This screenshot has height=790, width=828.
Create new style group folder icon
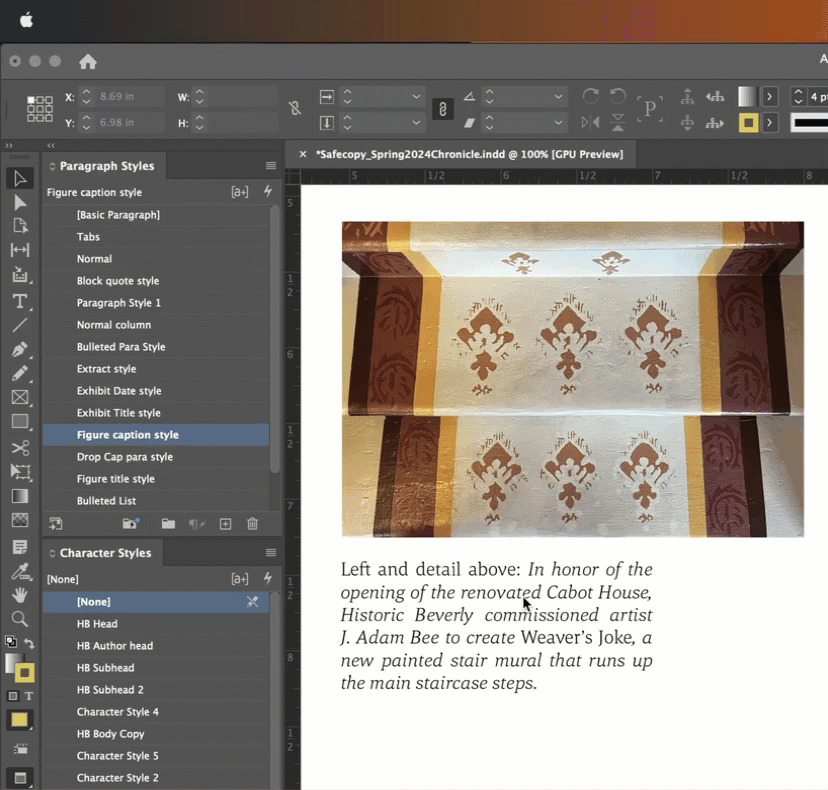(x=168, y=524)
